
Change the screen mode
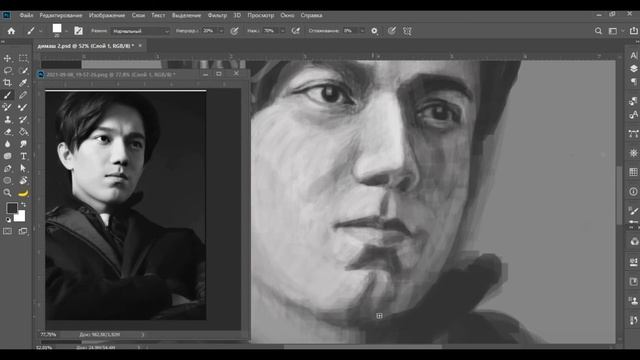coord(23,231)
